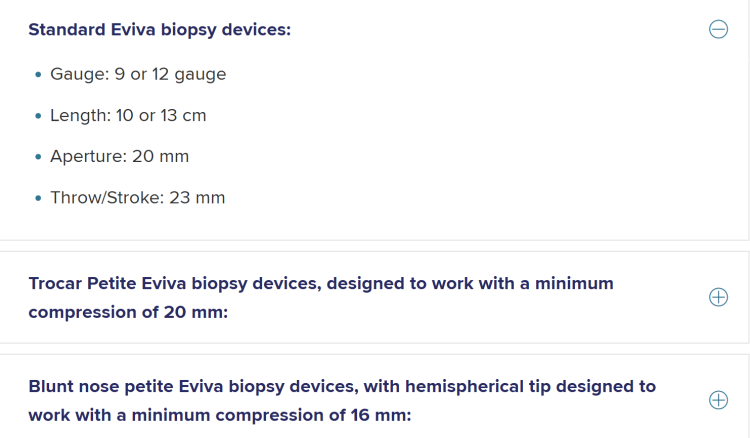Open the Trocar Petite Eviva biopsy devices heading
This screenshot has height=438, width=750.
[x=321, y=297]
